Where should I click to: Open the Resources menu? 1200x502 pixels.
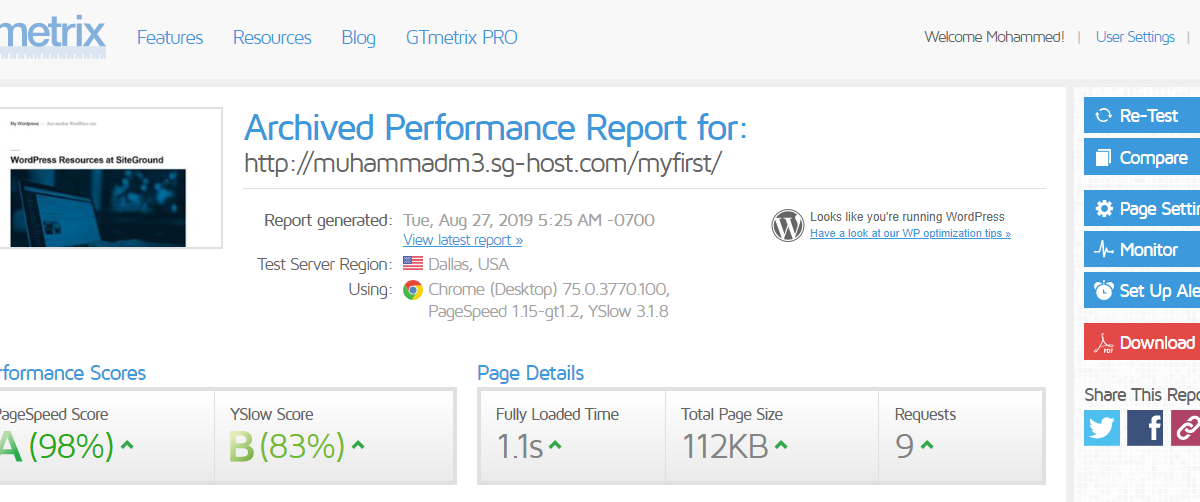point(272,38)
